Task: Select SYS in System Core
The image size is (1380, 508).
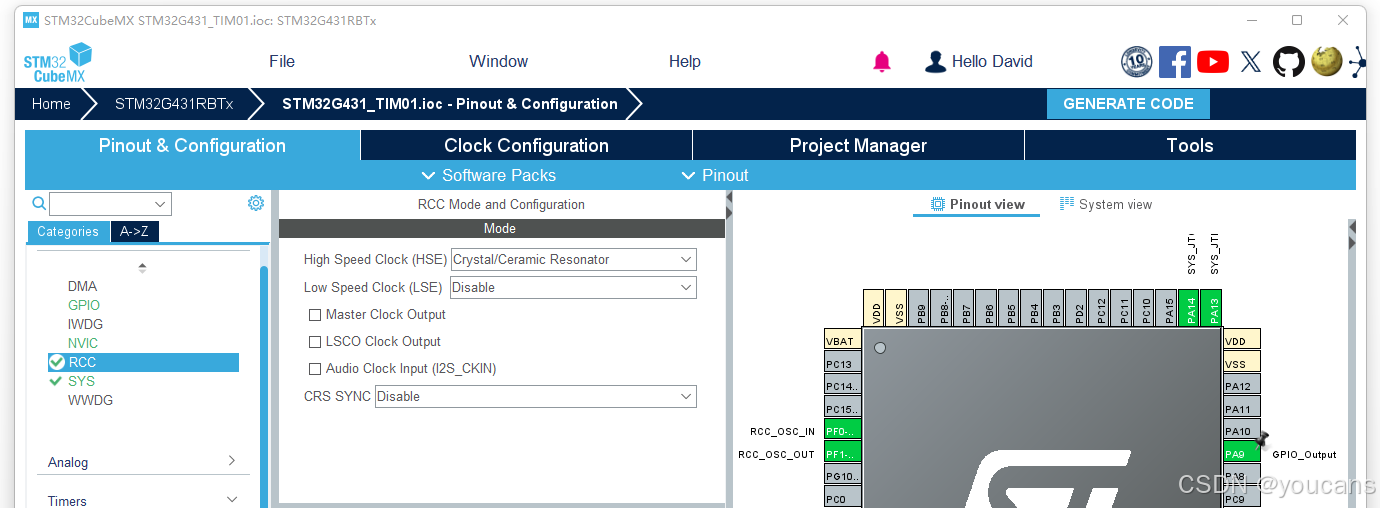Action: pos(81,381)
